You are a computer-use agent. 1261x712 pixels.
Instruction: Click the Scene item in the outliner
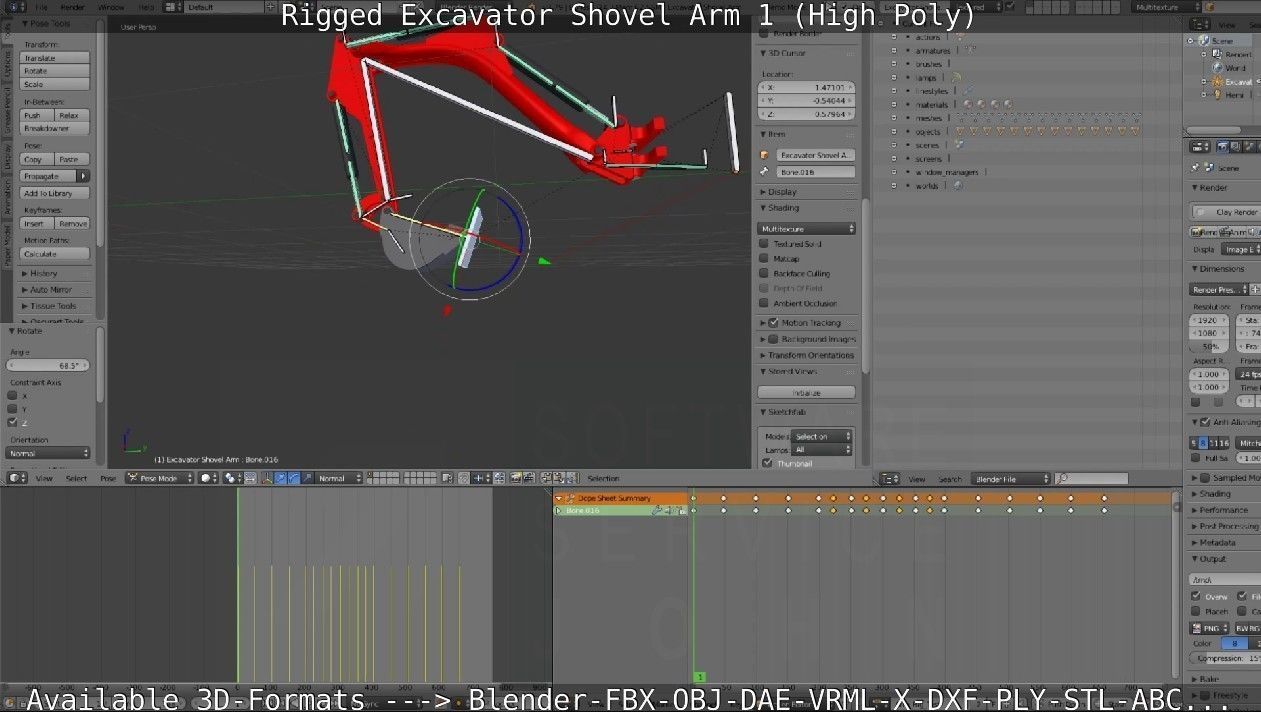pos(1222,41)
